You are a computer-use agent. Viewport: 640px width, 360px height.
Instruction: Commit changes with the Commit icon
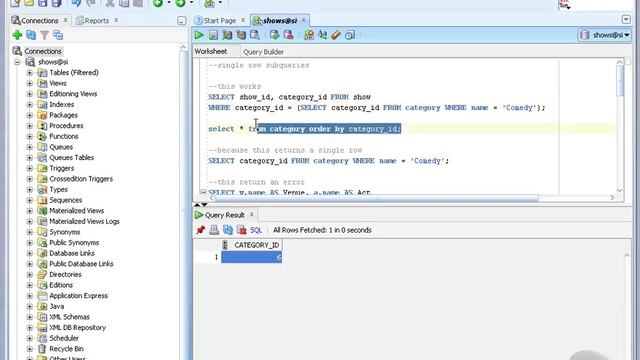pos(274,35)
